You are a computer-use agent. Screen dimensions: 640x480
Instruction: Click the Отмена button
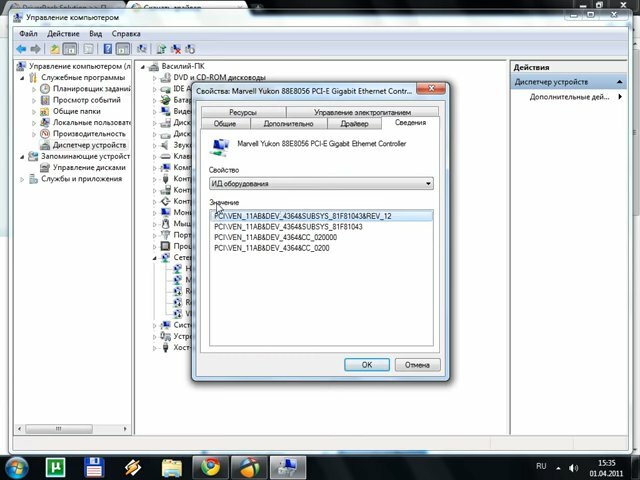coord(417,364)
